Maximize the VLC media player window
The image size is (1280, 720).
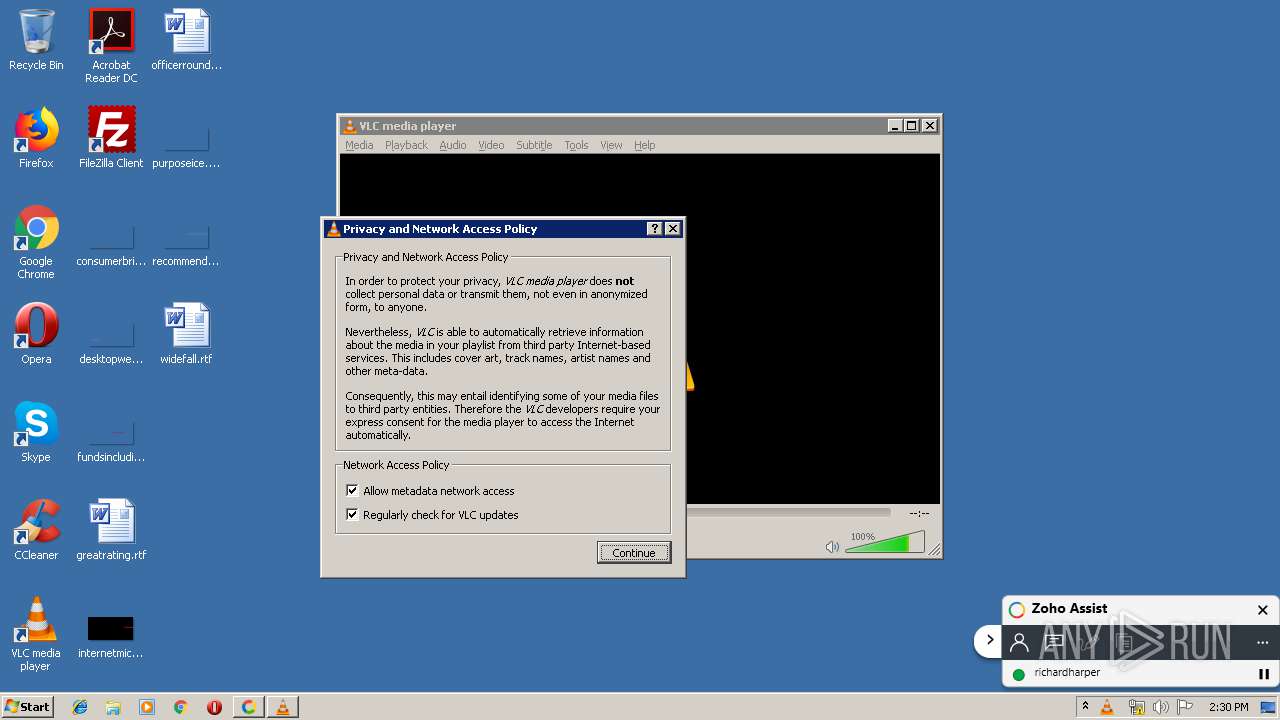click(911, 126)
